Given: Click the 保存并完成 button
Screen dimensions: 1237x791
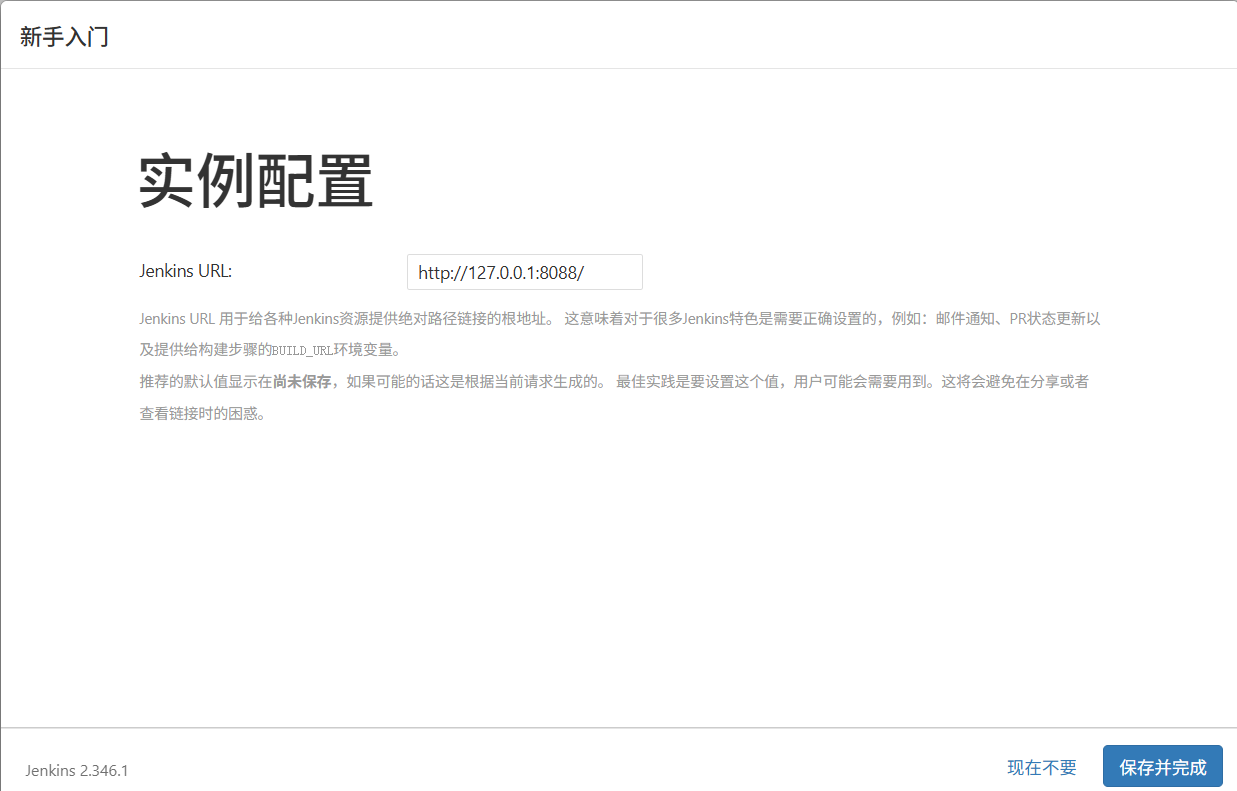Looking at the screenshot, I should [x=1163, y=767].
